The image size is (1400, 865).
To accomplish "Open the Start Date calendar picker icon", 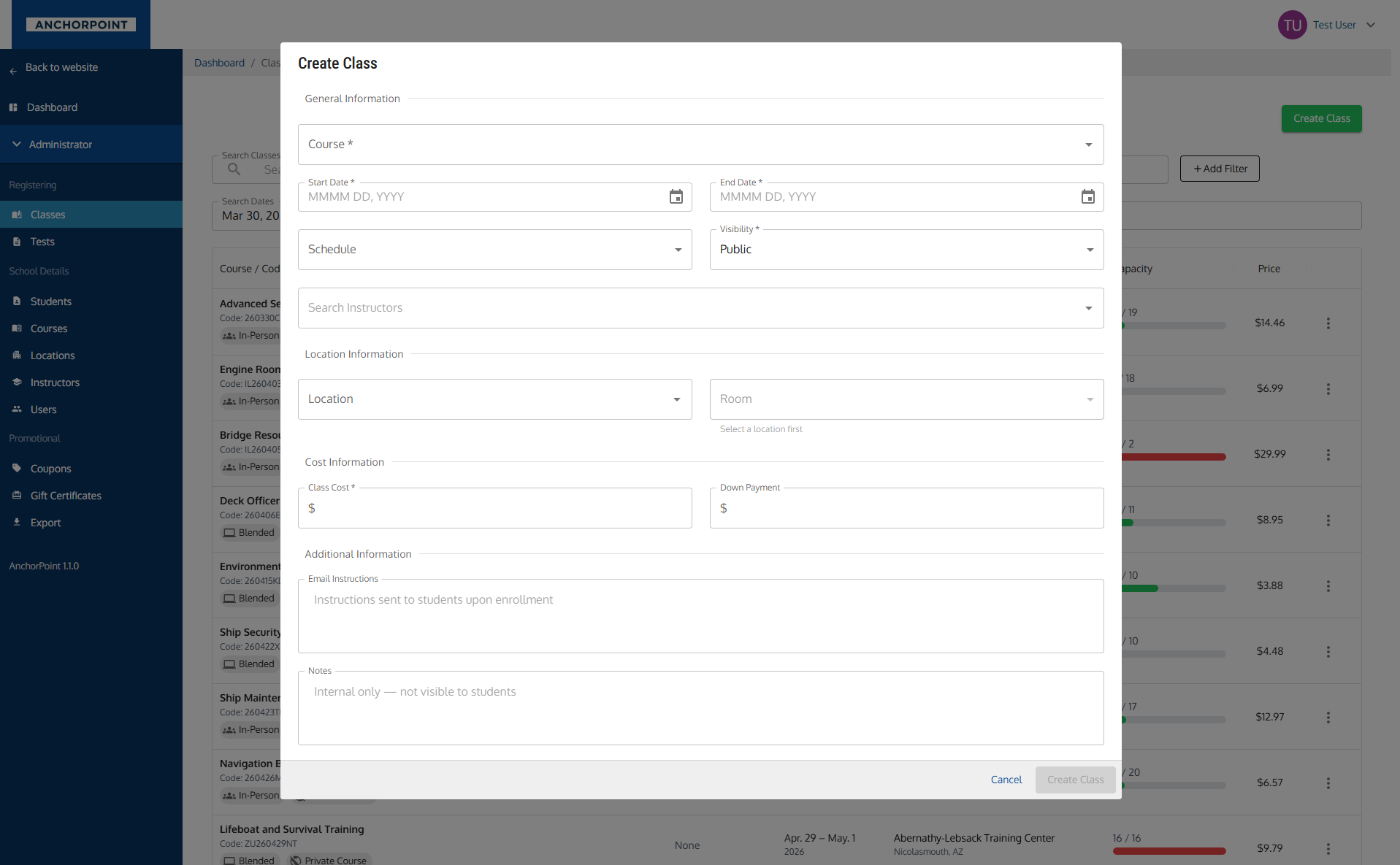I will coord(676,197).
